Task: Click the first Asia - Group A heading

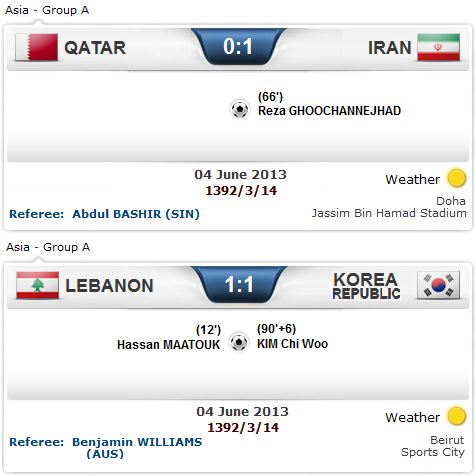Action: pos(47,10)
